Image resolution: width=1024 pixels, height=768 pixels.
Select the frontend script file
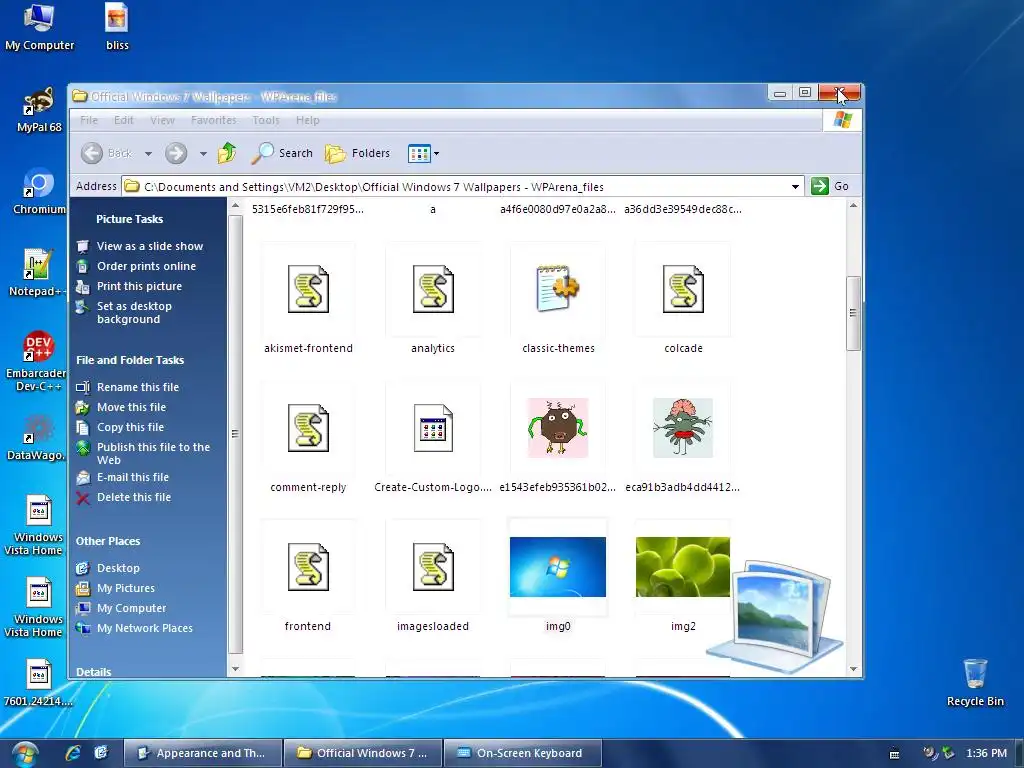coord(308,568)
